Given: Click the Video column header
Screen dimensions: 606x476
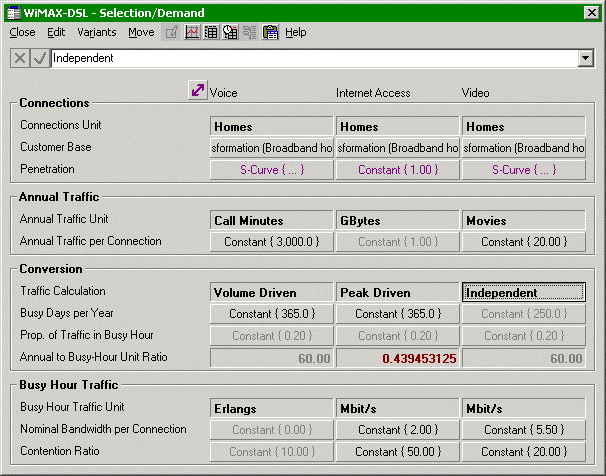Looking at the screenshot, I should 475,93.
